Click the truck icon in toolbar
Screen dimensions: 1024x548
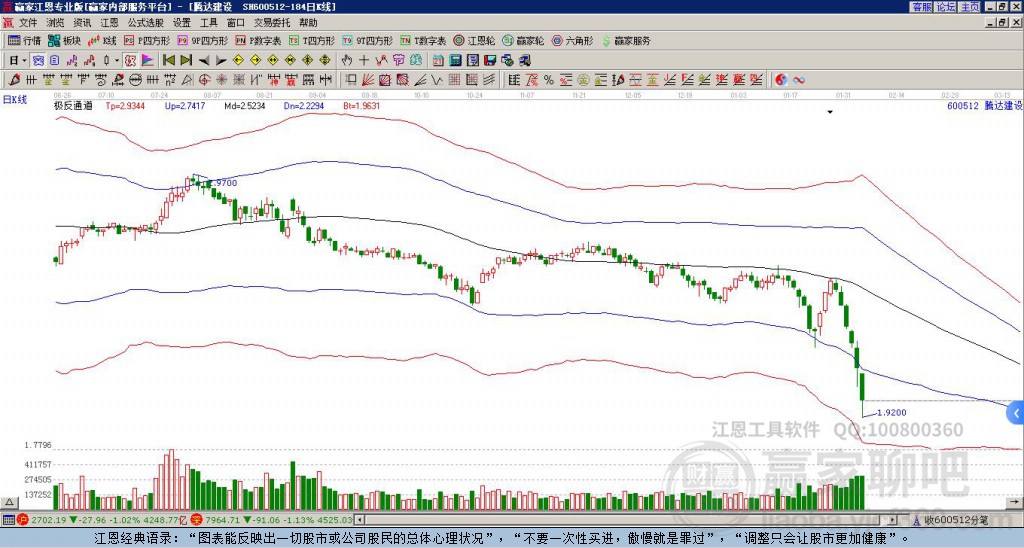point(524,61)
